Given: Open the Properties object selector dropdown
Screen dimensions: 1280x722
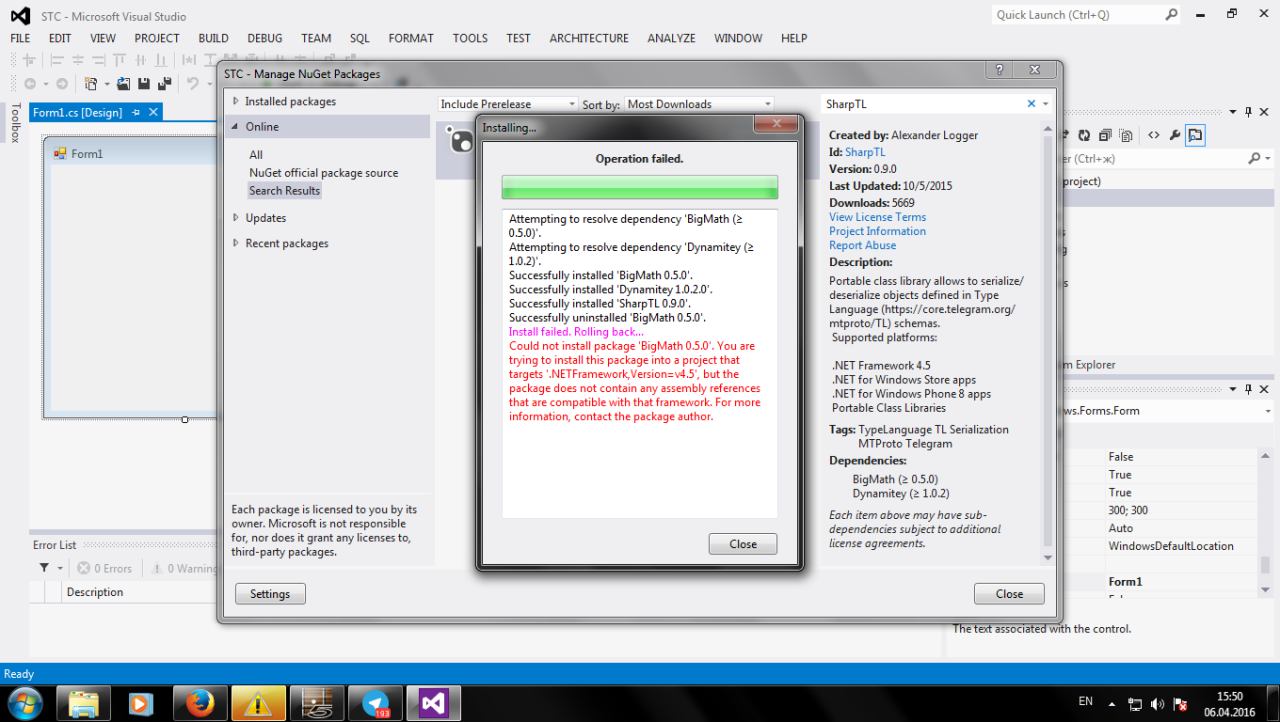Looking at the screenshot, I should [x=1268, y=411].
